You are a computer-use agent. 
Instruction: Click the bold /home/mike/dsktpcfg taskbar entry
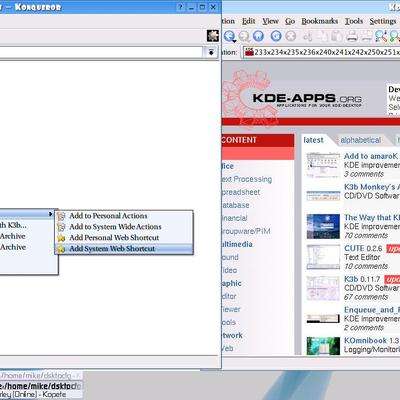point(41,386)
